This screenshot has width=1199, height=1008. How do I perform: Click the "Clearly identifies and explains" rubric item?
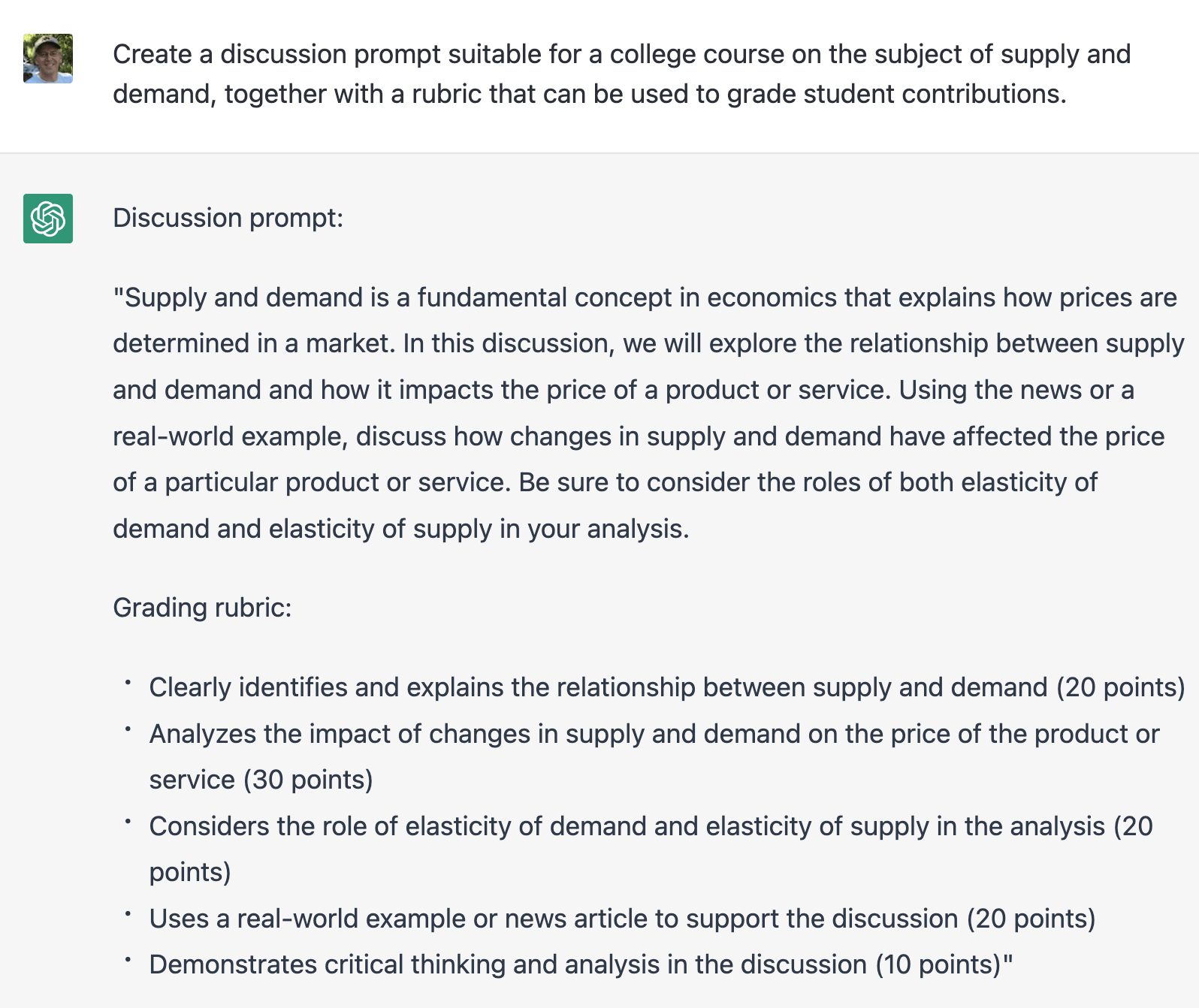[x=666, y=687]
